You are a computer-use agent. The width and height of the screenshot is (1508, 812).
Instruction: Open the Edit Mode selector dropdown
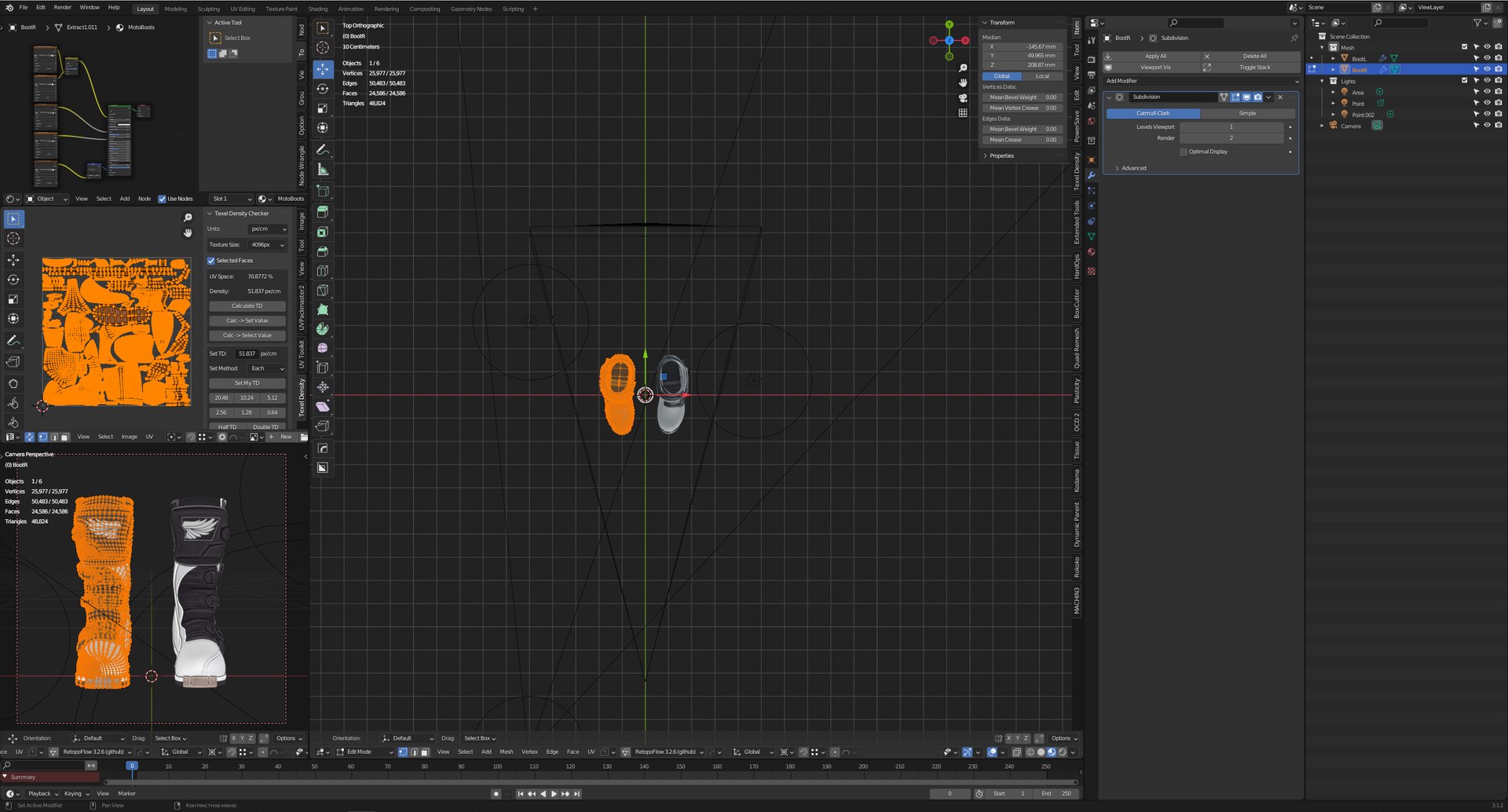[364, 752]
